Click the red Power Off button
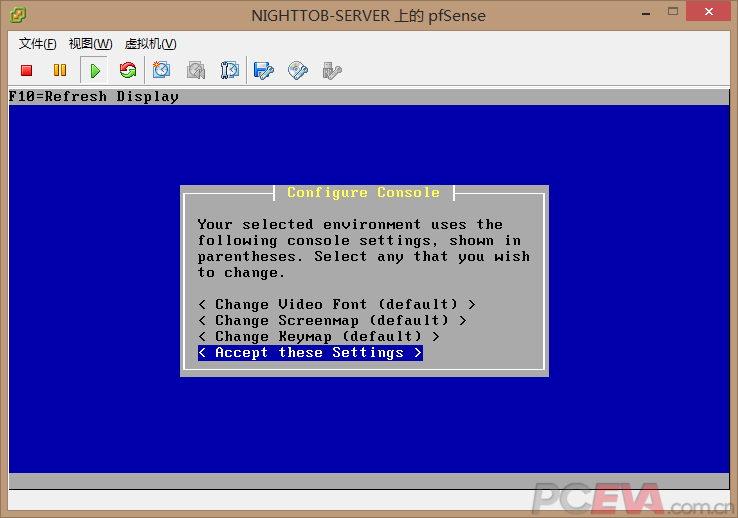 coord(27,70)
